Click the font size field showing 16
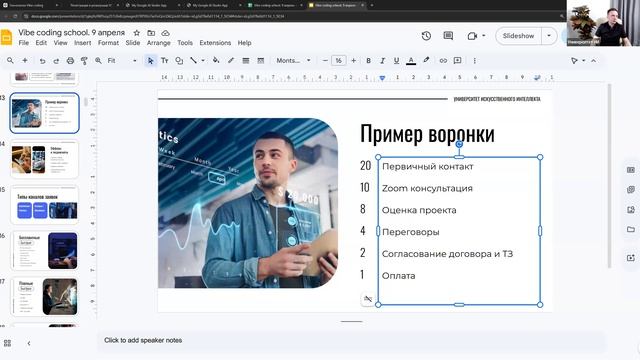Image resolution: width=640 pixels, height=360 pixels. pos(338,60)
